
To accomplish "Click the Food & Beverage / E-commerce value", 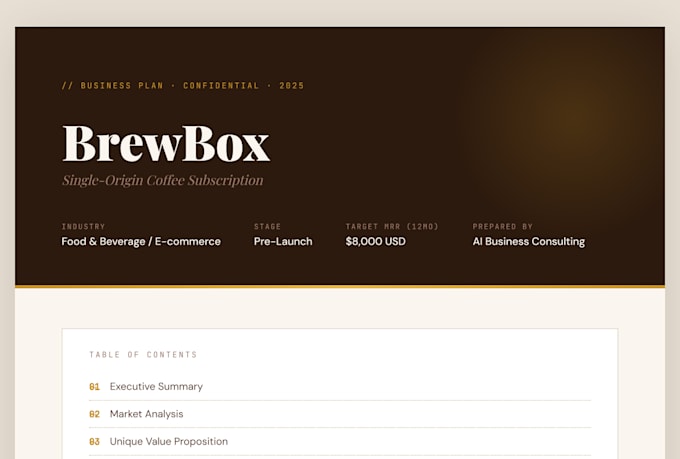I will pos(141,241).
